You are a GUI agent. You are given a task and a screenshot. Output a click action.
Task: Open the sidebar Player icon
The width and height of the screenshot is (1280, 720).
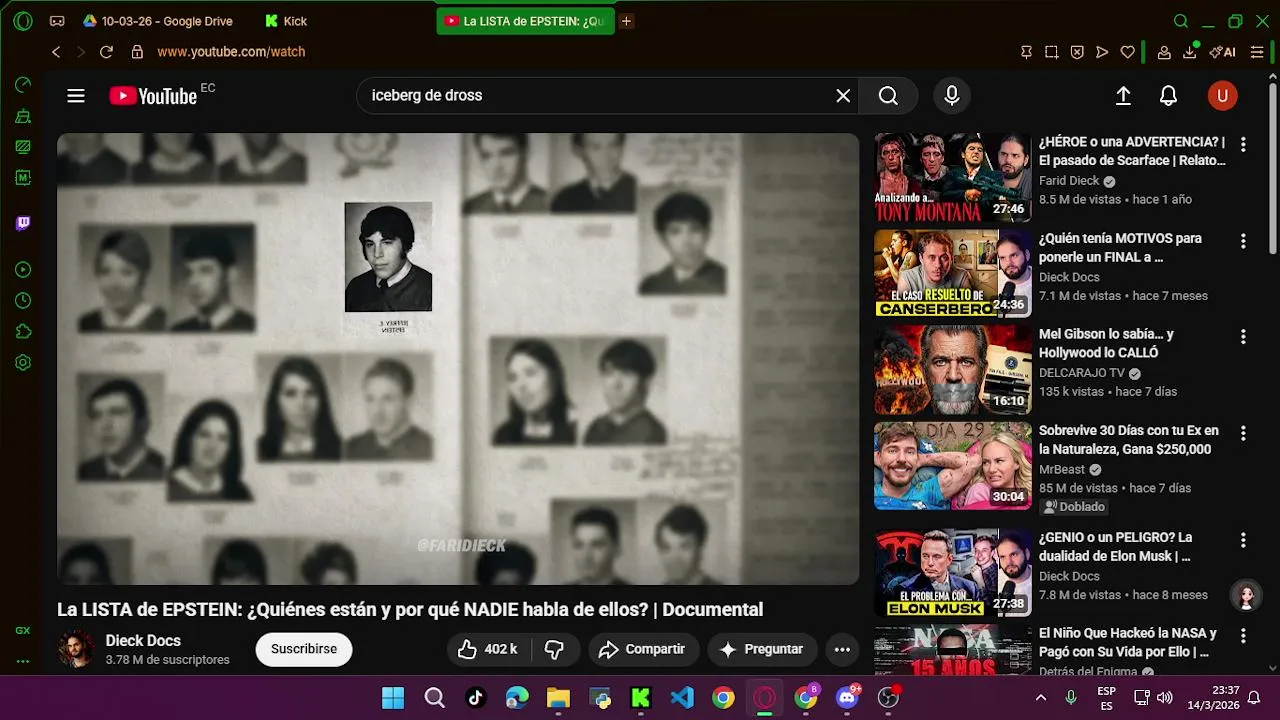point(23,270)
